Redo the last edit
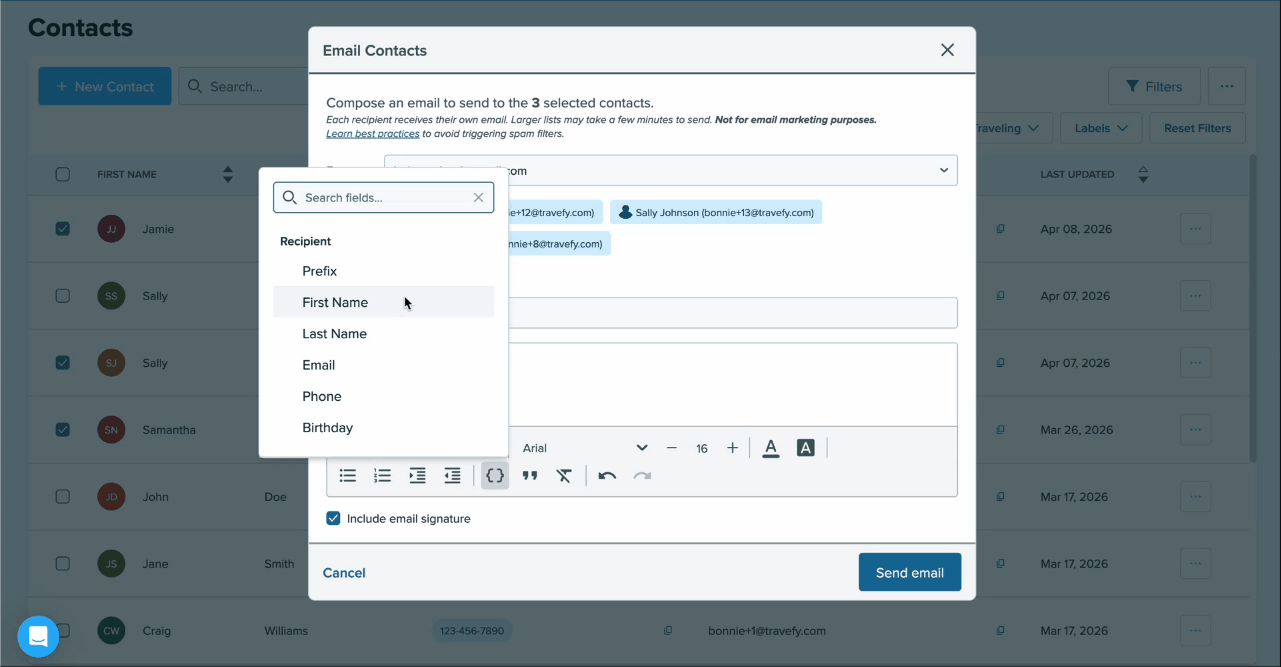 tap(642, 476)
